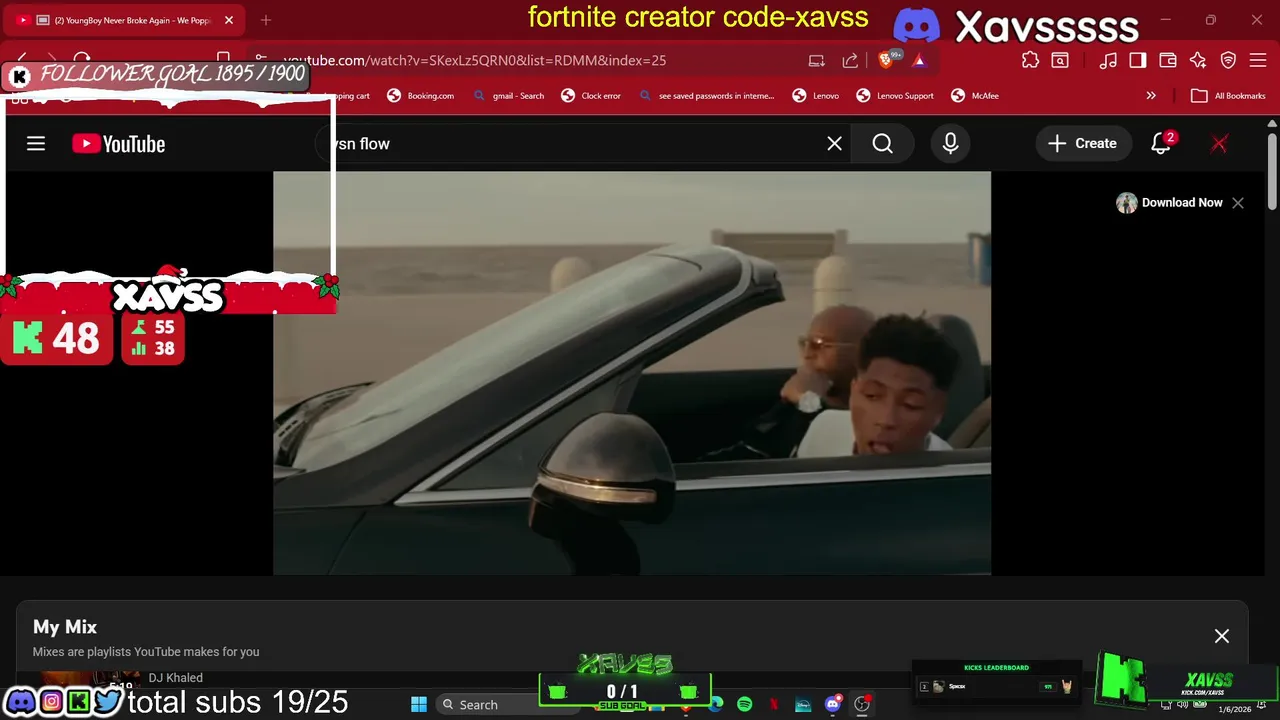Open the Windows Start menu
1280x720 pixels.
[x=419, y=705]
